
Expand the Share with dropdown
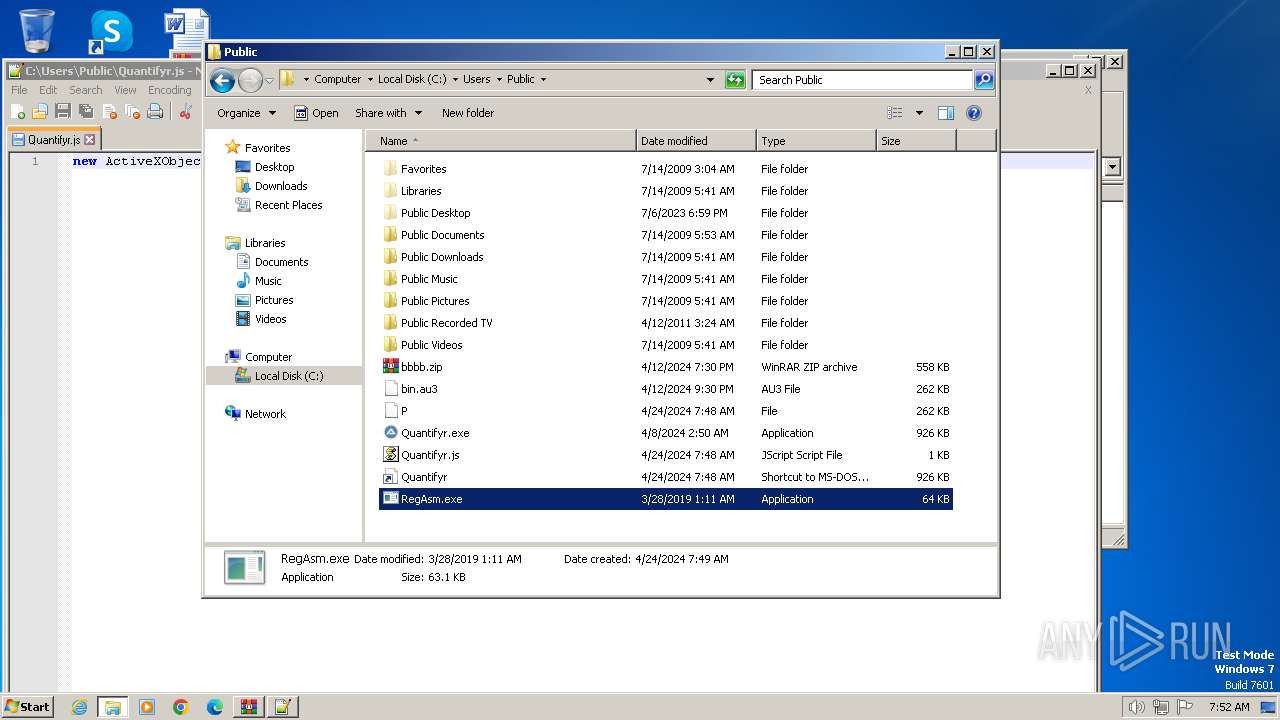click(x=388, y=113)
